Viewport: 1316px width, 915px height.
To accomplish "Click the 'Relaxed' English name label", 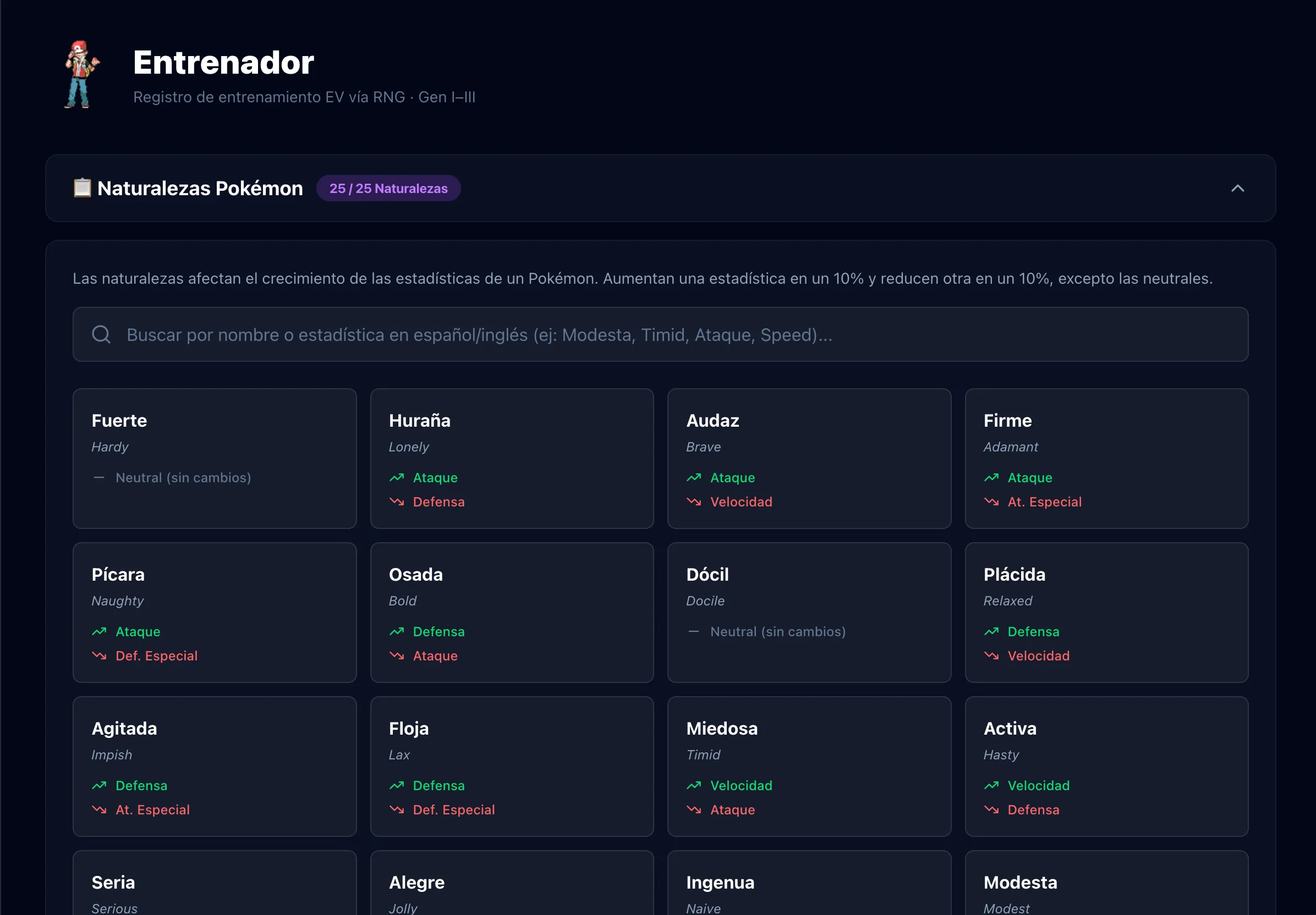I will tap(1008, 600).
